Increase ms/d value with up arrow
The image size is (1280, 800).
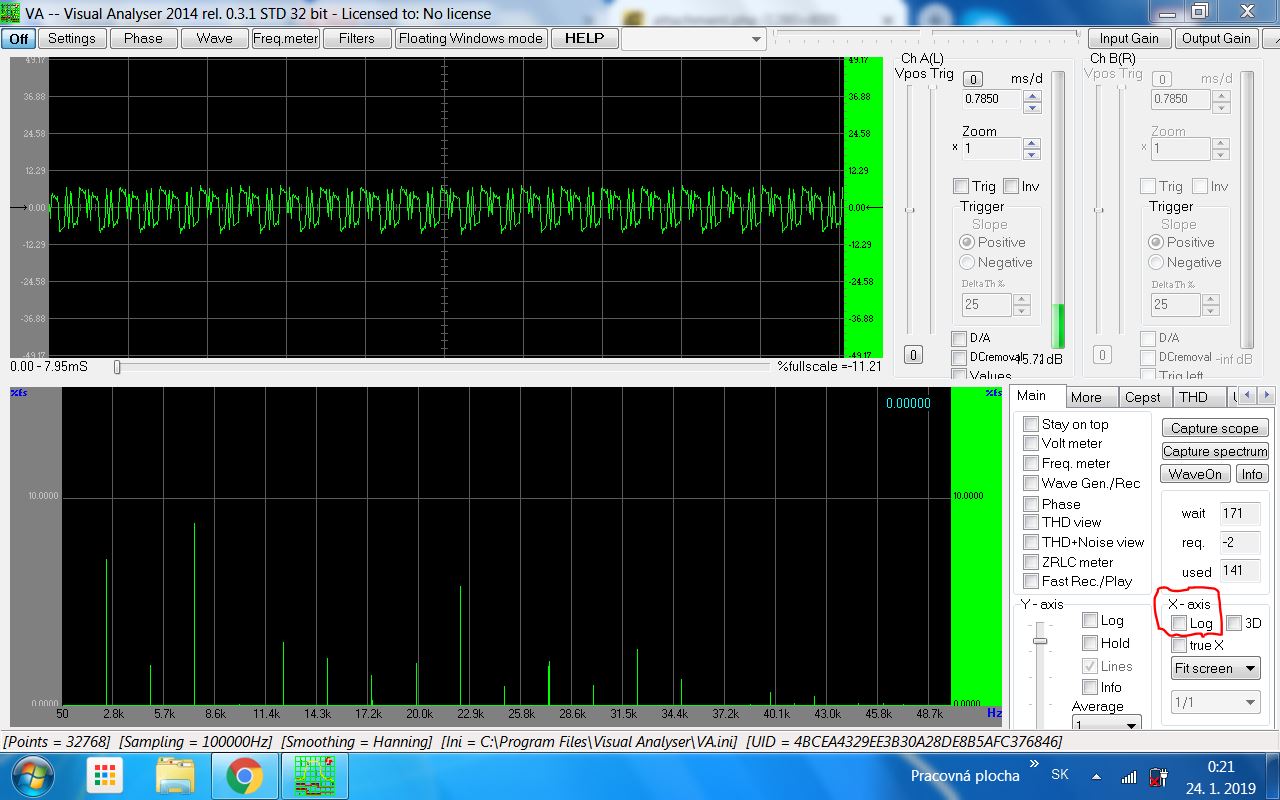tap(1033, 94)
